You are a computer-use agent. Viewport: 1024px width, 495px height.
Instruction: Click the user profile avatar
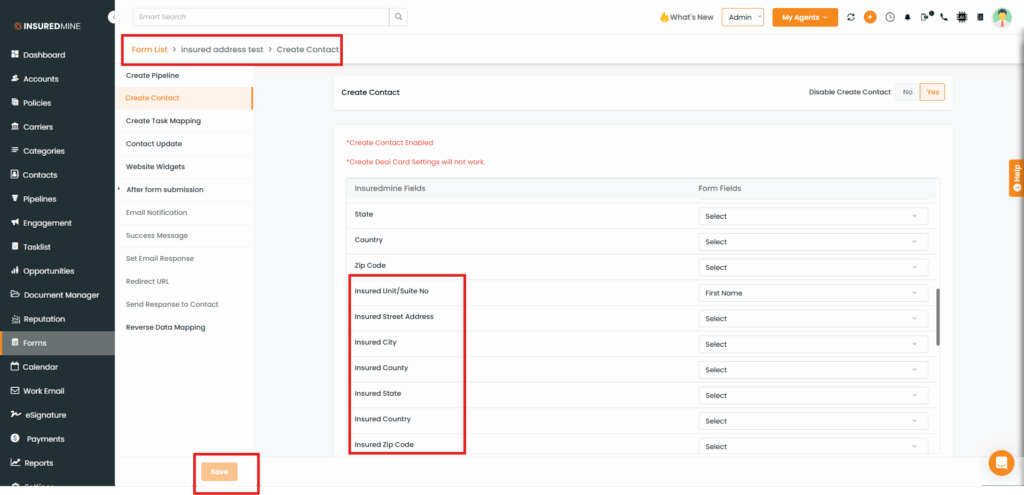pyautogui.click(x=1002, y=17)
